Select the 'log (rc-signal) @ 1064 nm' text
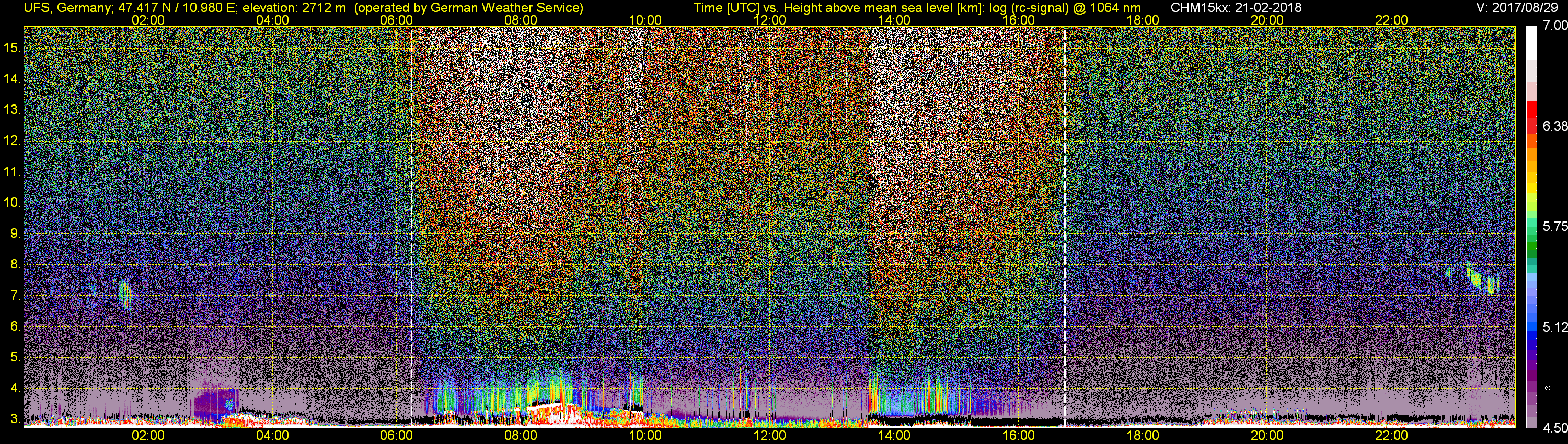 point(1065,8)
